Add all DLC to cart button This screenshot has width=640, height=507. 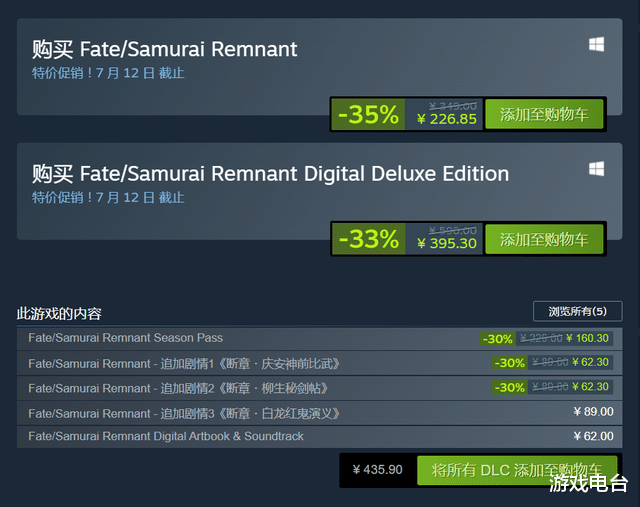tap(517, 470)
